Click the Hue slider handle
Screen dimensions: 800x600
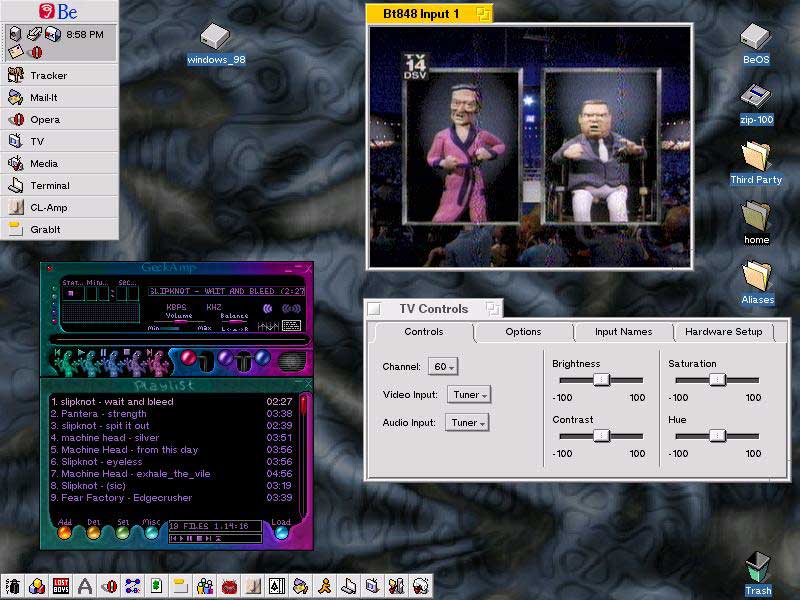[717, 436]
